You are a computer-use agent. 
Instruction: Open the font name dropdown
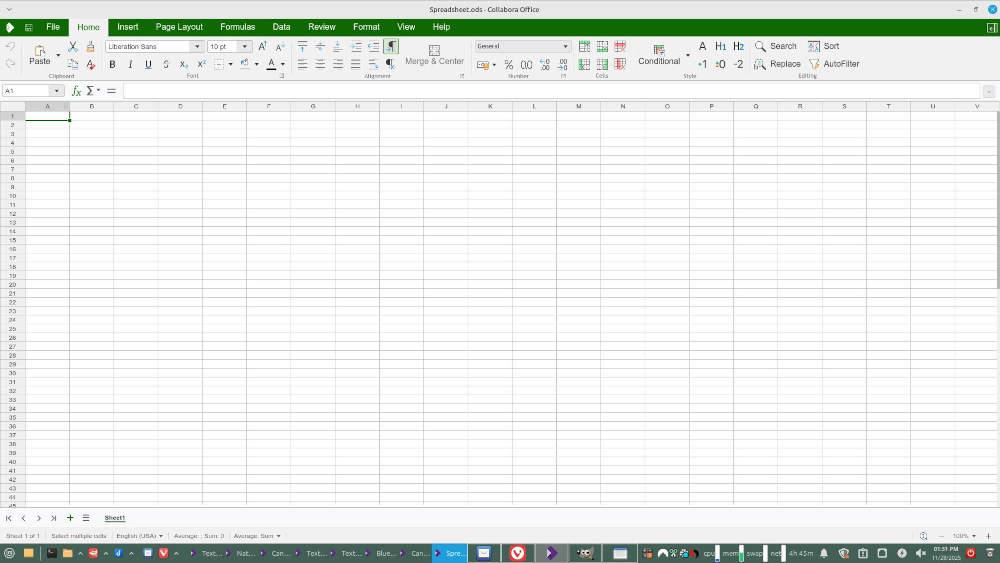(x=197, y=47)
